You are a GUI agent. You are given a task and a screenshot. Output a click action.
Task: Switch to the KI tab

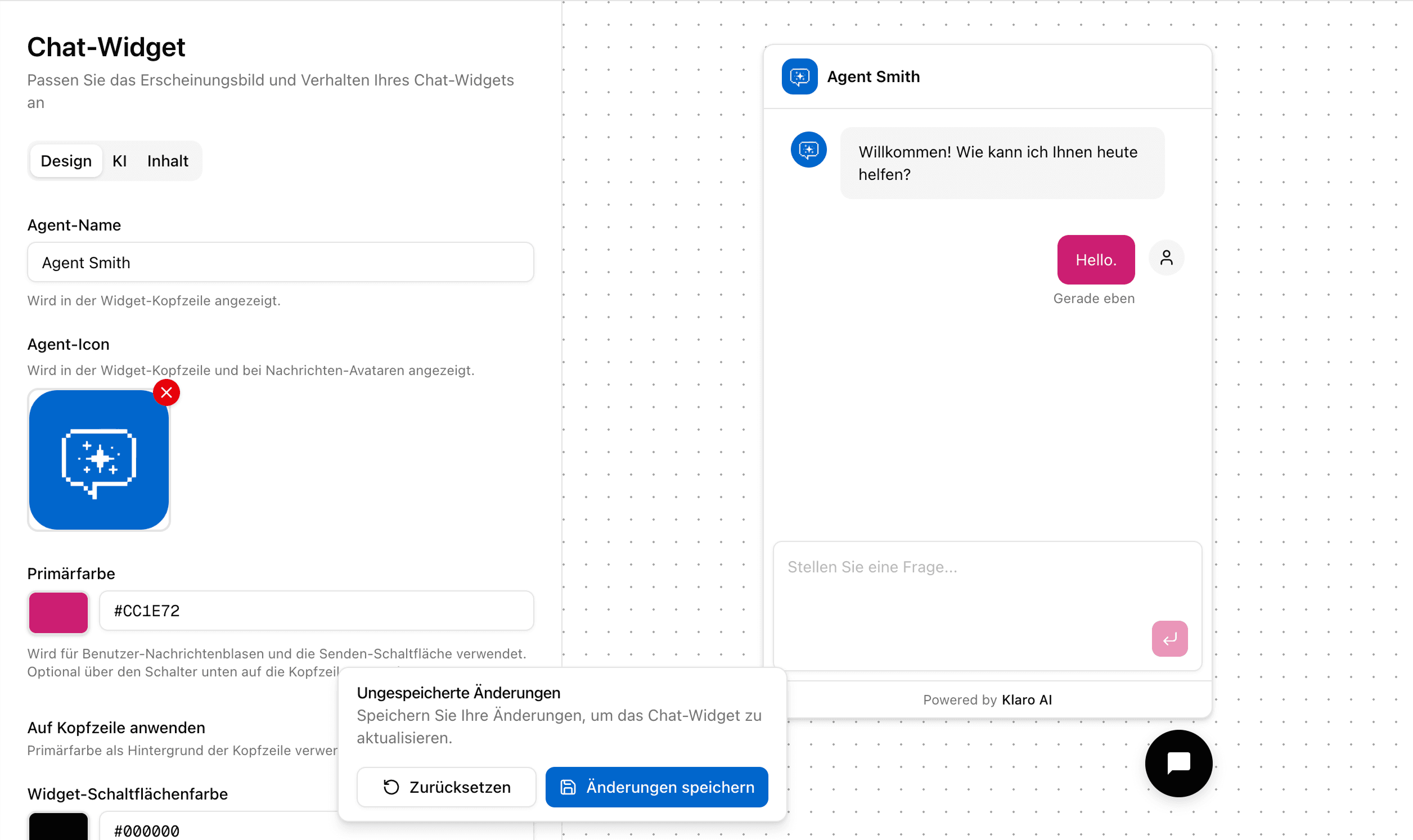119,161
